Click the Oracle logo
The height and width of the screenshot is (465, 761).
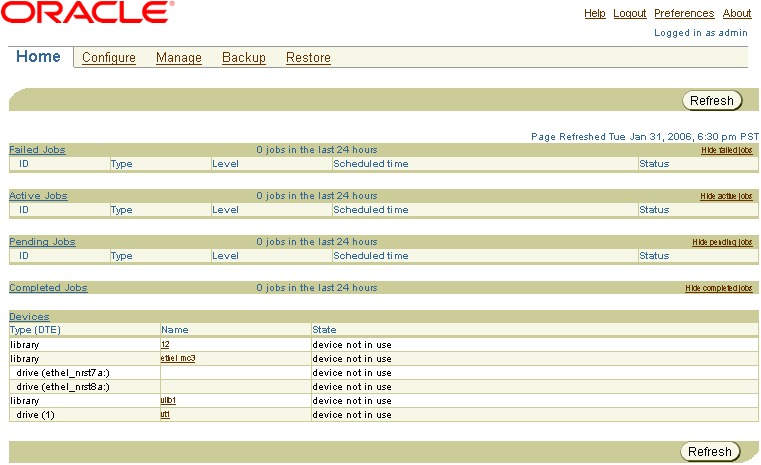(x=89, y=13)
